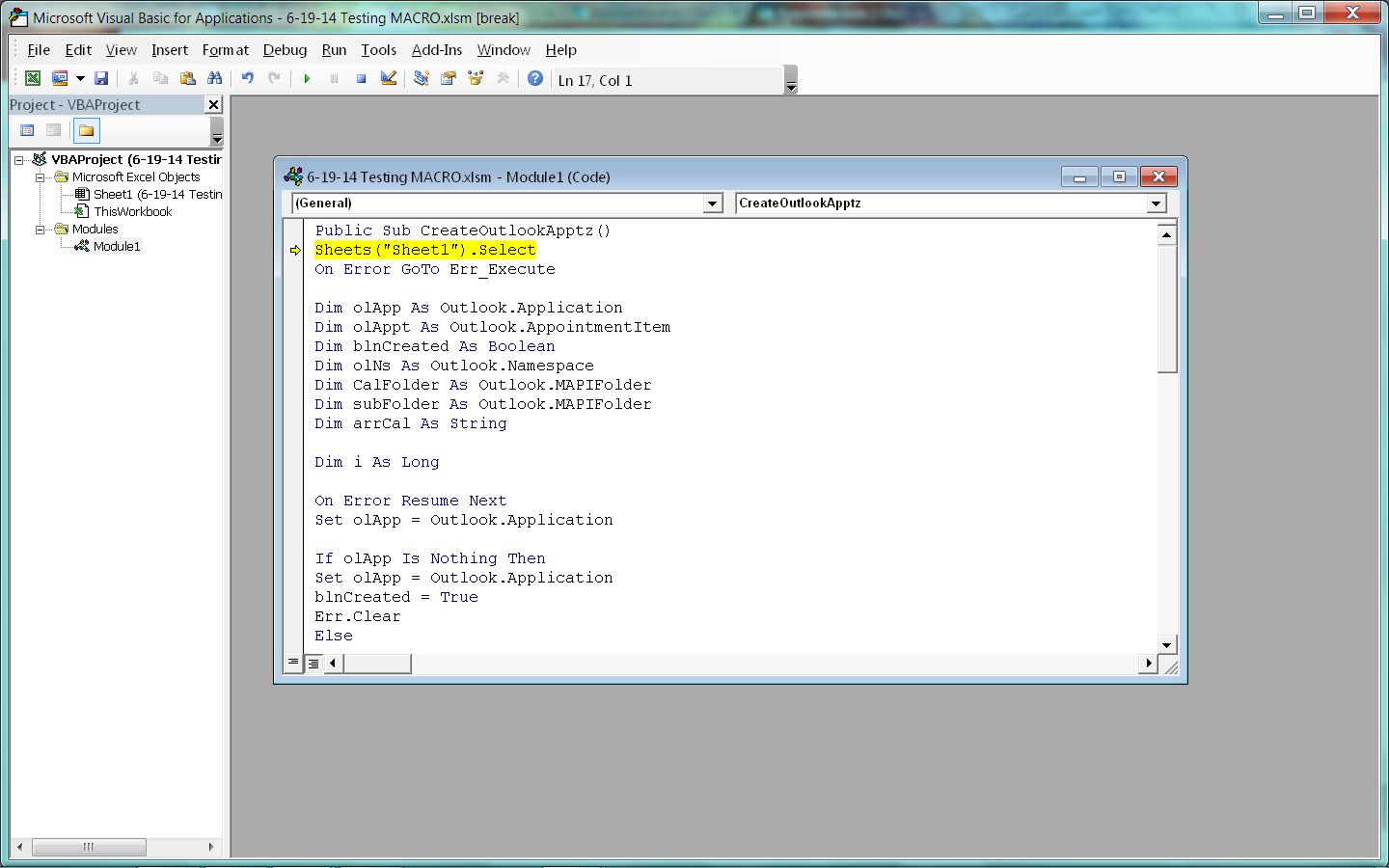Viewport: 1389px width, 868px height.
Task: Open the Edit menu
Action: [x=78, y=50]
